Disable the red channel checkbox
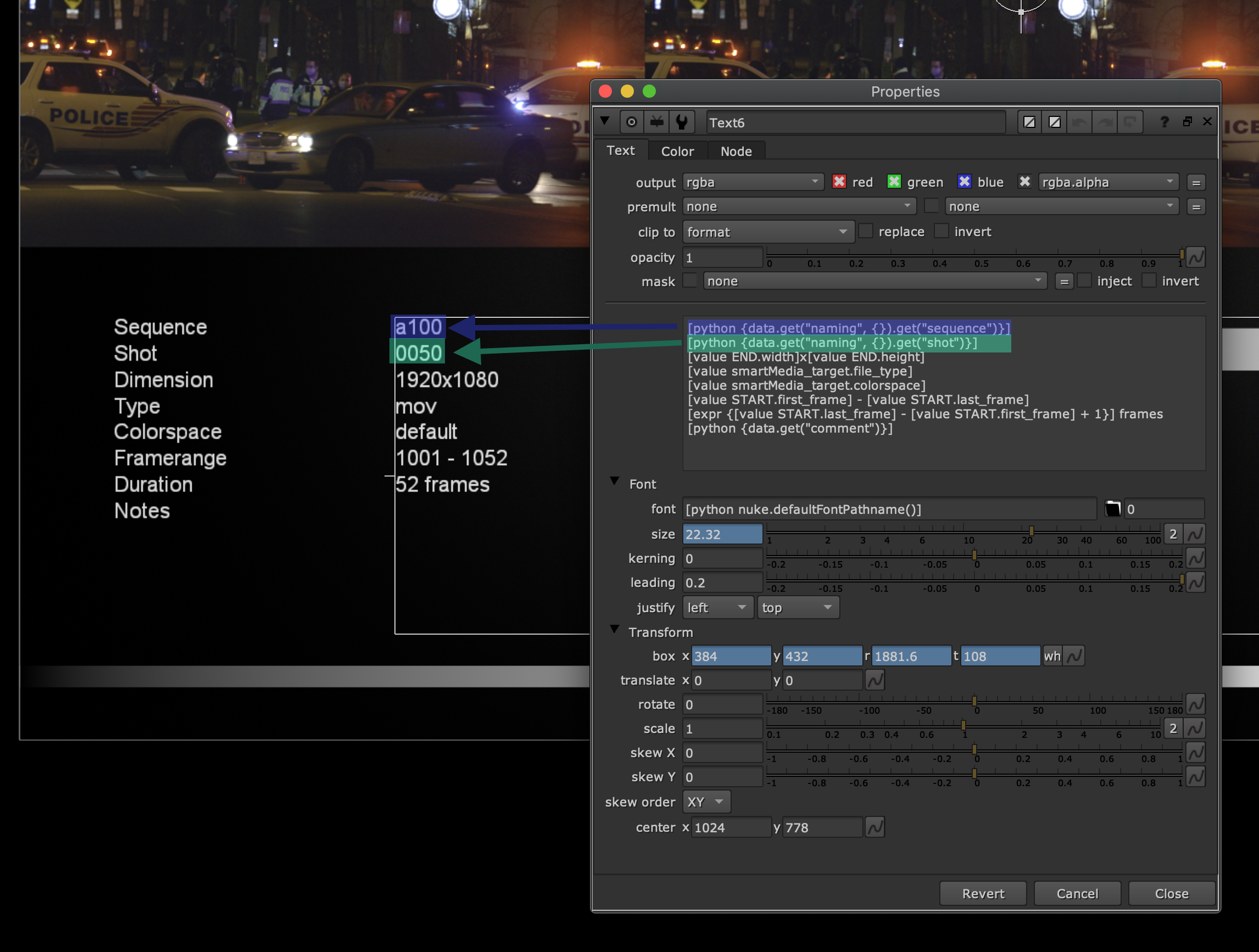The image size is (1259, 952). 838,182
